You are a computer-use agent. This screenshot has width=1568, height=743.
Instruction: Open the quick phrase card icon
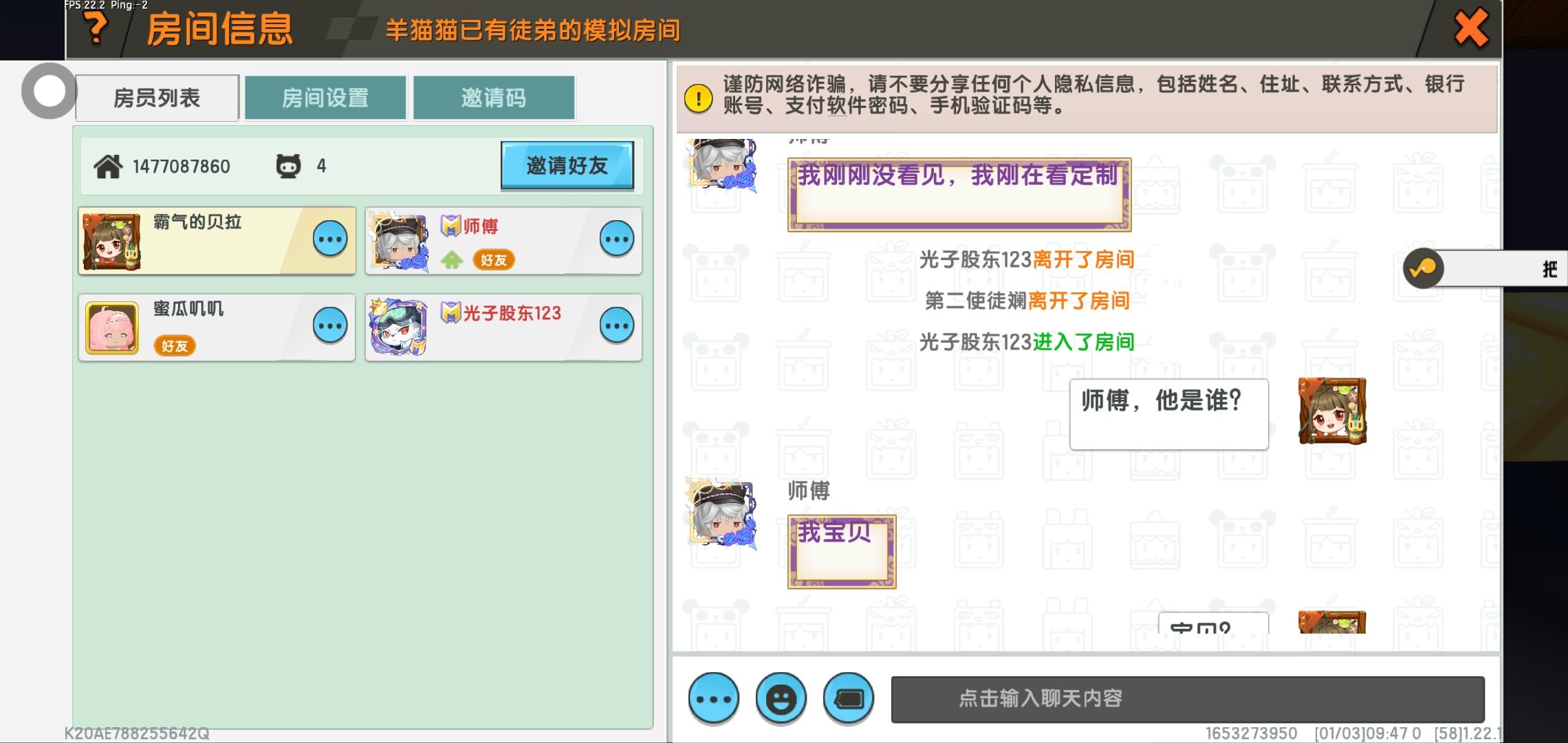pos(849,699)
